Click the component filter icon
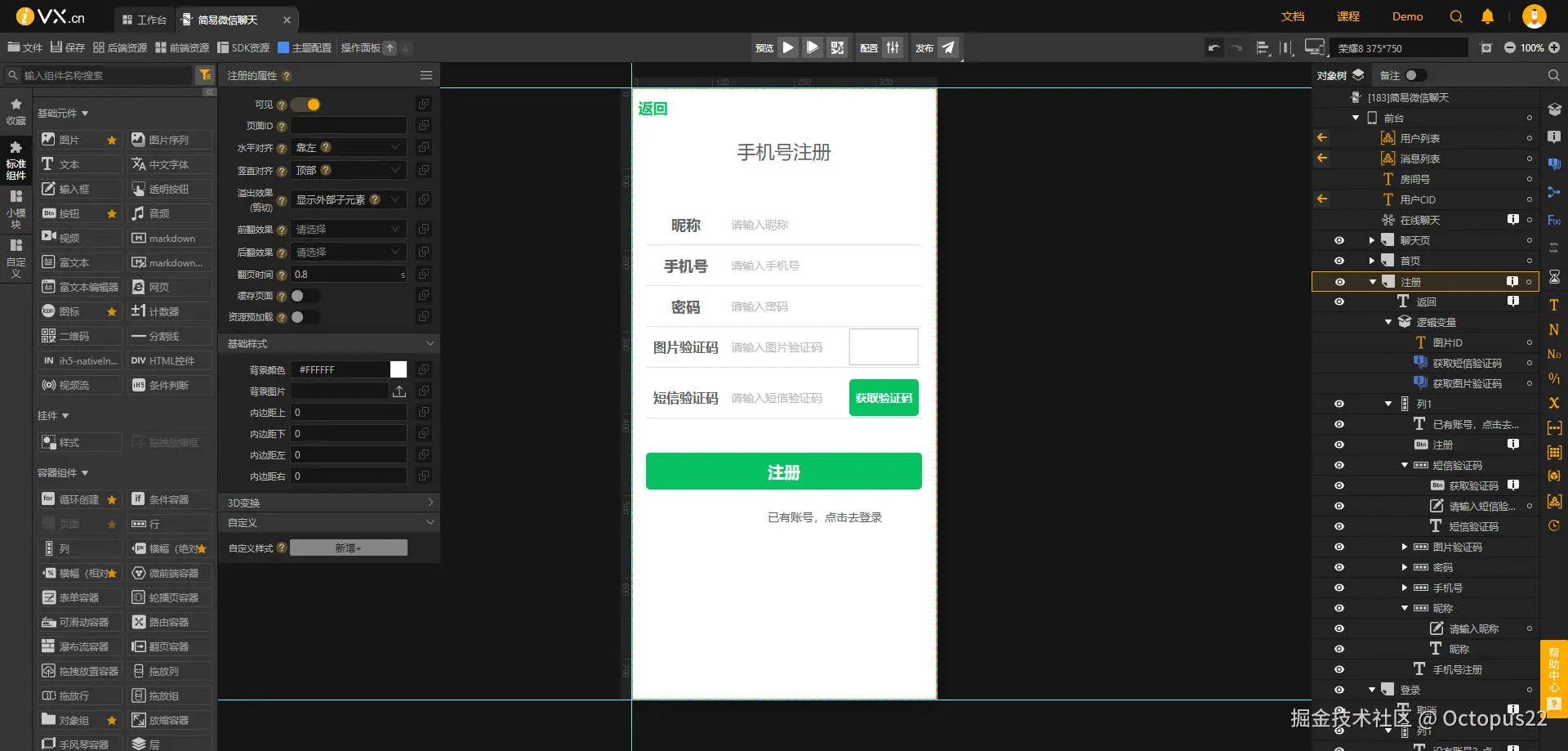The image size is (1568, 751). tap(204, 75)
